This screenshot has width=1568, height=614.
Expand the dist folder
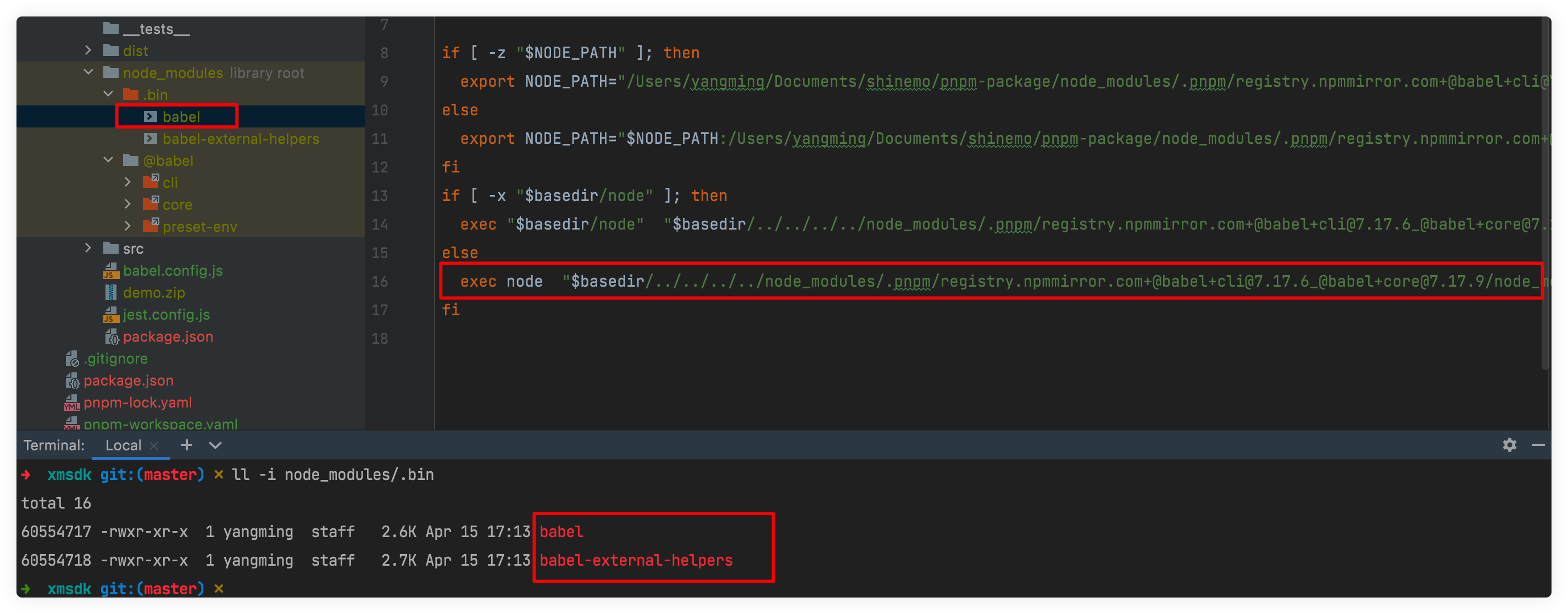coord(89,51)
